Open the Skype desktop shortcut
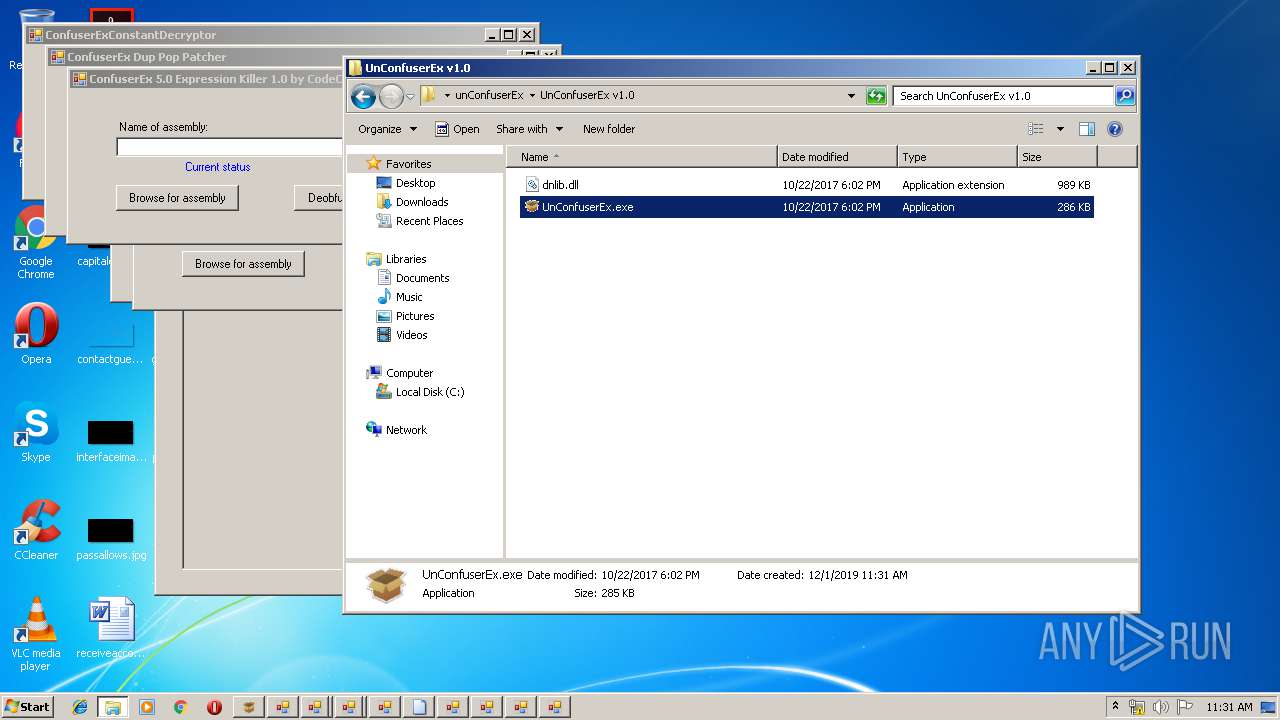The width and height of the screenshot is (1280, 720). pyautogui.click(x=36, y=433)
